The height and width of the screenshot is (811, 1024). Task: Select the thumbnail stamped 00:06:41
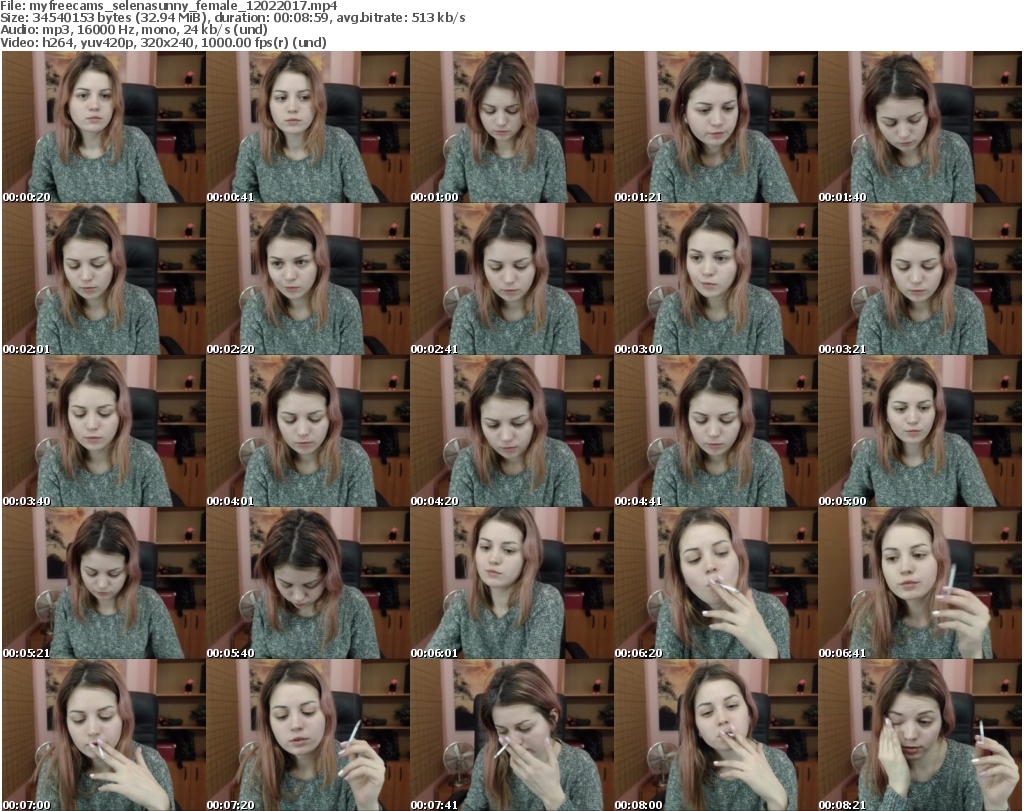click(x=920, y=583)
